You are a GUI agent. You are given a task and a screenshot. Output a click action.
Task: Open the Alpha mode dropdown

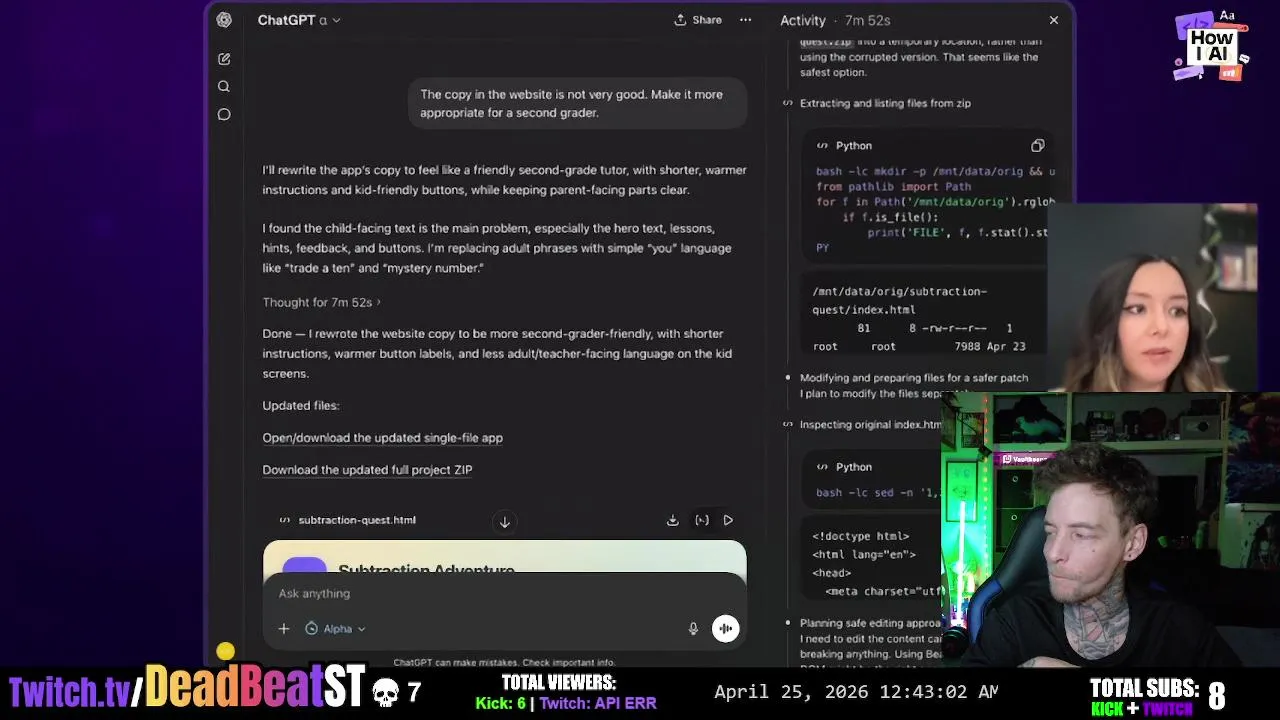tap(336, 629)
